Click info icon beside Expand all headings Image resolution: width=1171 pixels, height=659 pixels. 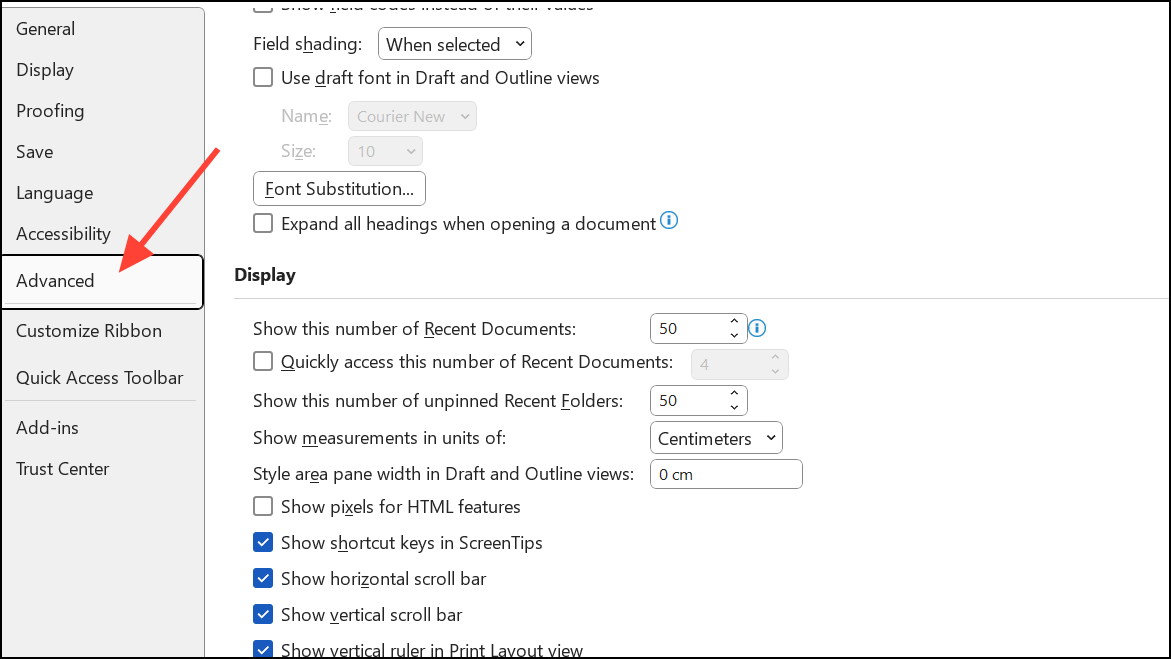coord(669,221)
